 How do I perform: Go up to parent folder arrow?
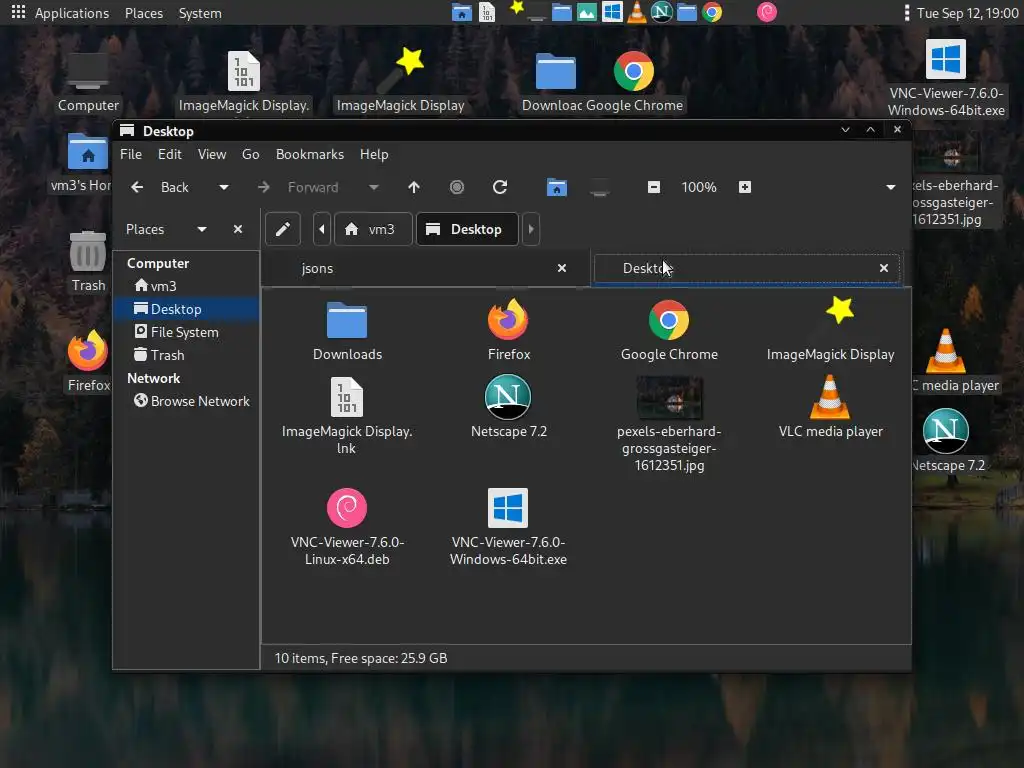(414, 187)
